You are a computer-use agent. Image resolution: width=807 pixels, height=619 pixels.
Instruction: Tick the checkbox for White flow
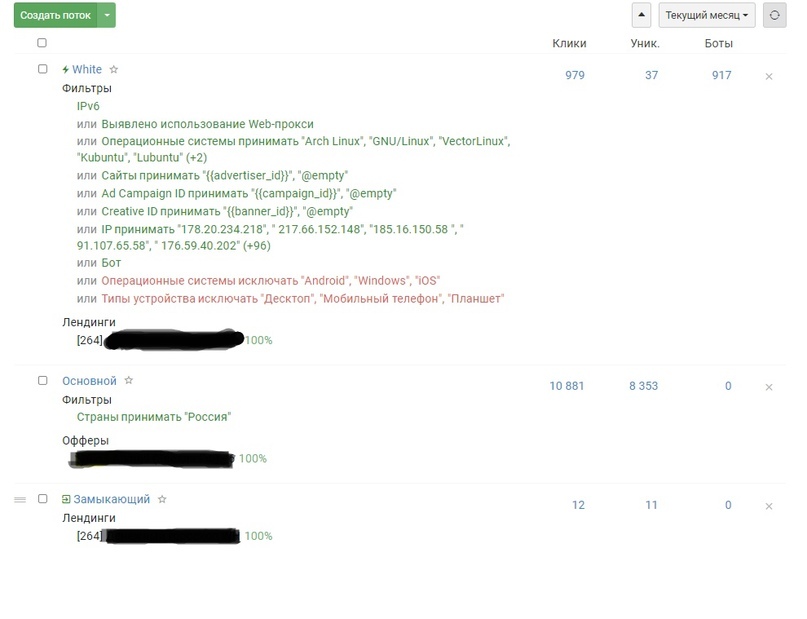(x=43, y=69)
